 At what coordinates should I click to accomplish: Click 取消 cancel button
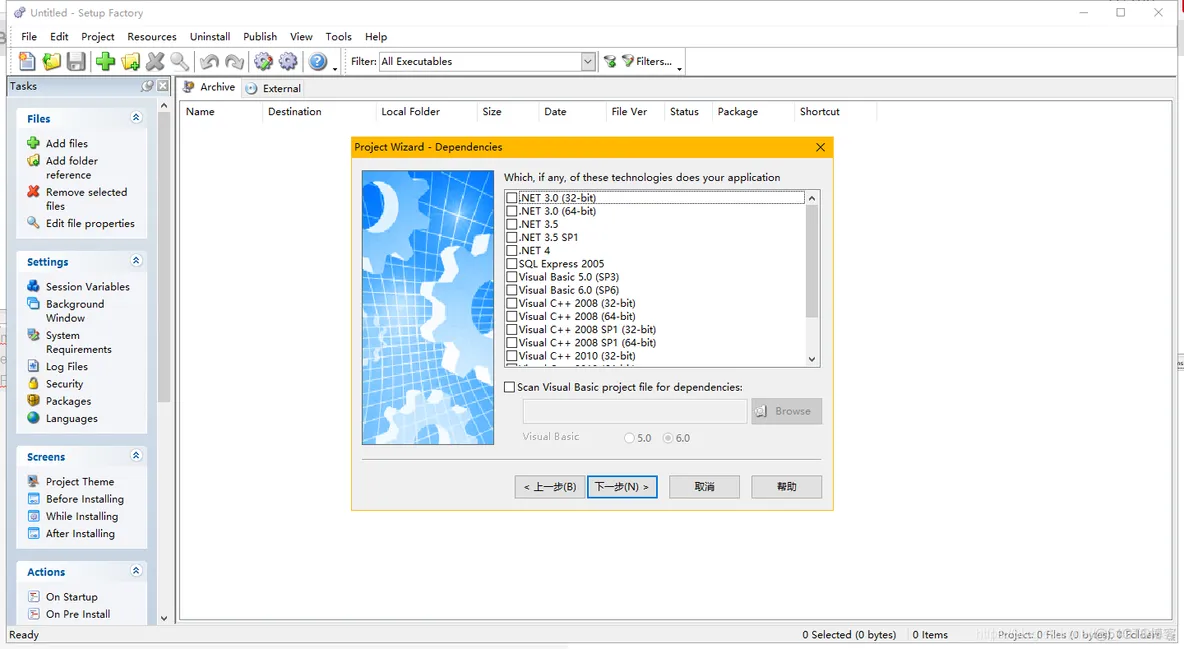[x=705, y=487]
